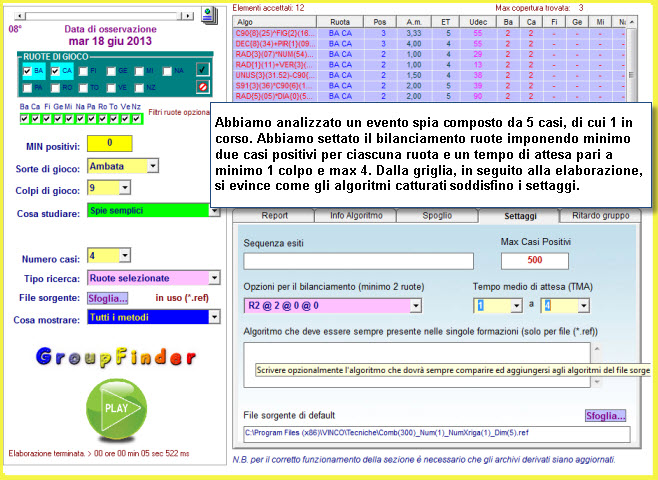Image resolution: width=658 pixels, height=480 pixels.
Task: Open the Sorte di gioco dropdown
Action: (x=153, y=166)
